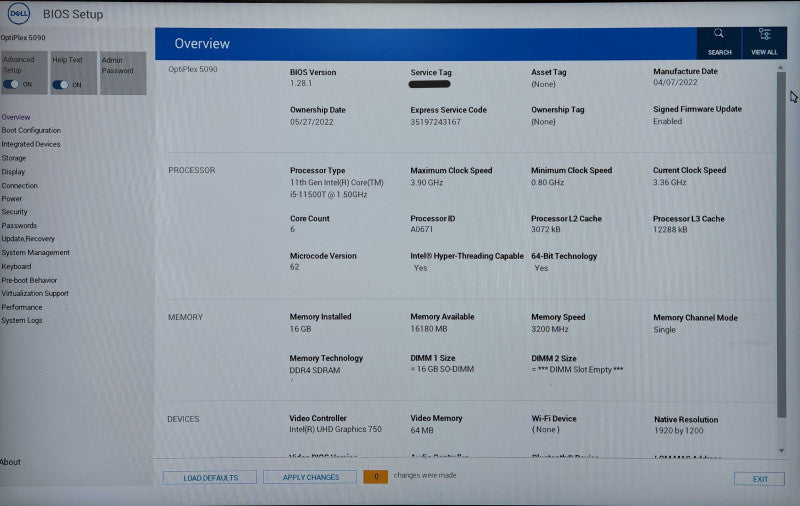Open Update, Recovery section
This screenshot has width=800, height=506.
(x=28, y=239)
